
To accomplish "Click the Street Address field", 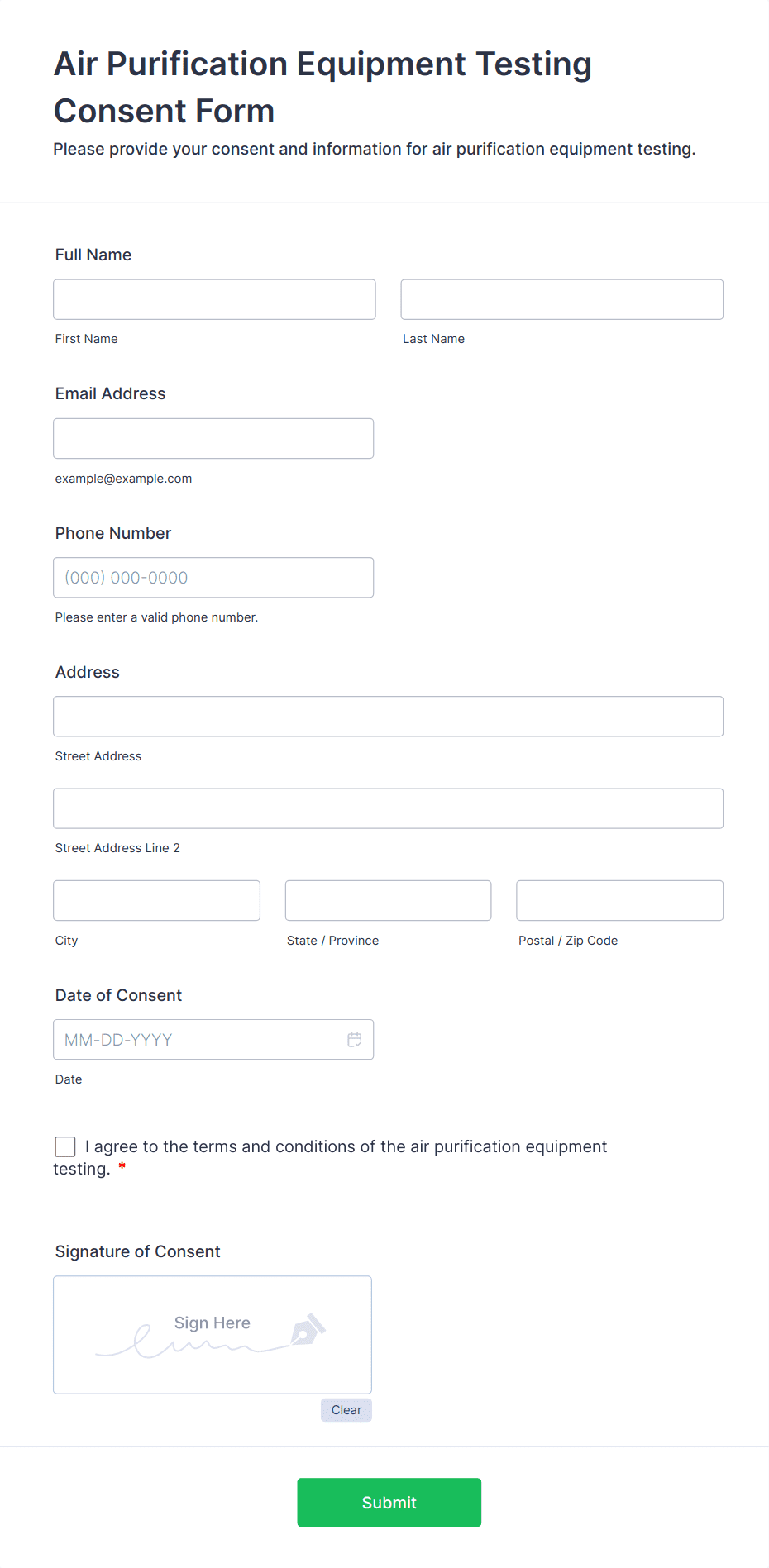I will pos(388,717).
